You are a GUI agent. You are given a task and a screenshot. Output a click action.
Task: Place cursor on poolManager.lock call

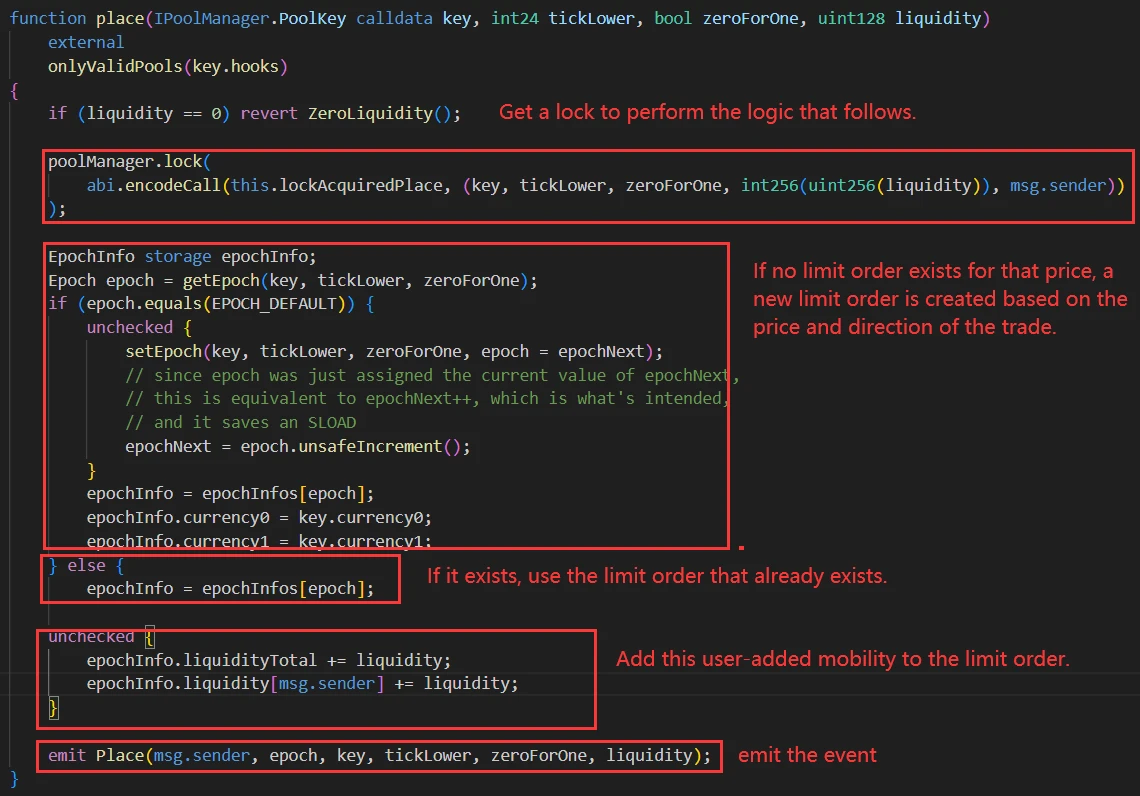point(125,162)
